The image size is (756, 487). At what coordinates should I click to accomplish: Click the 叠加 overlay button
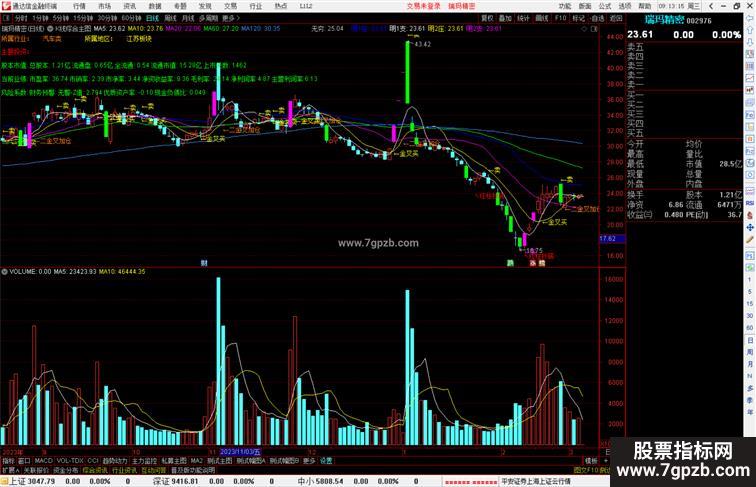pos(505,18)
